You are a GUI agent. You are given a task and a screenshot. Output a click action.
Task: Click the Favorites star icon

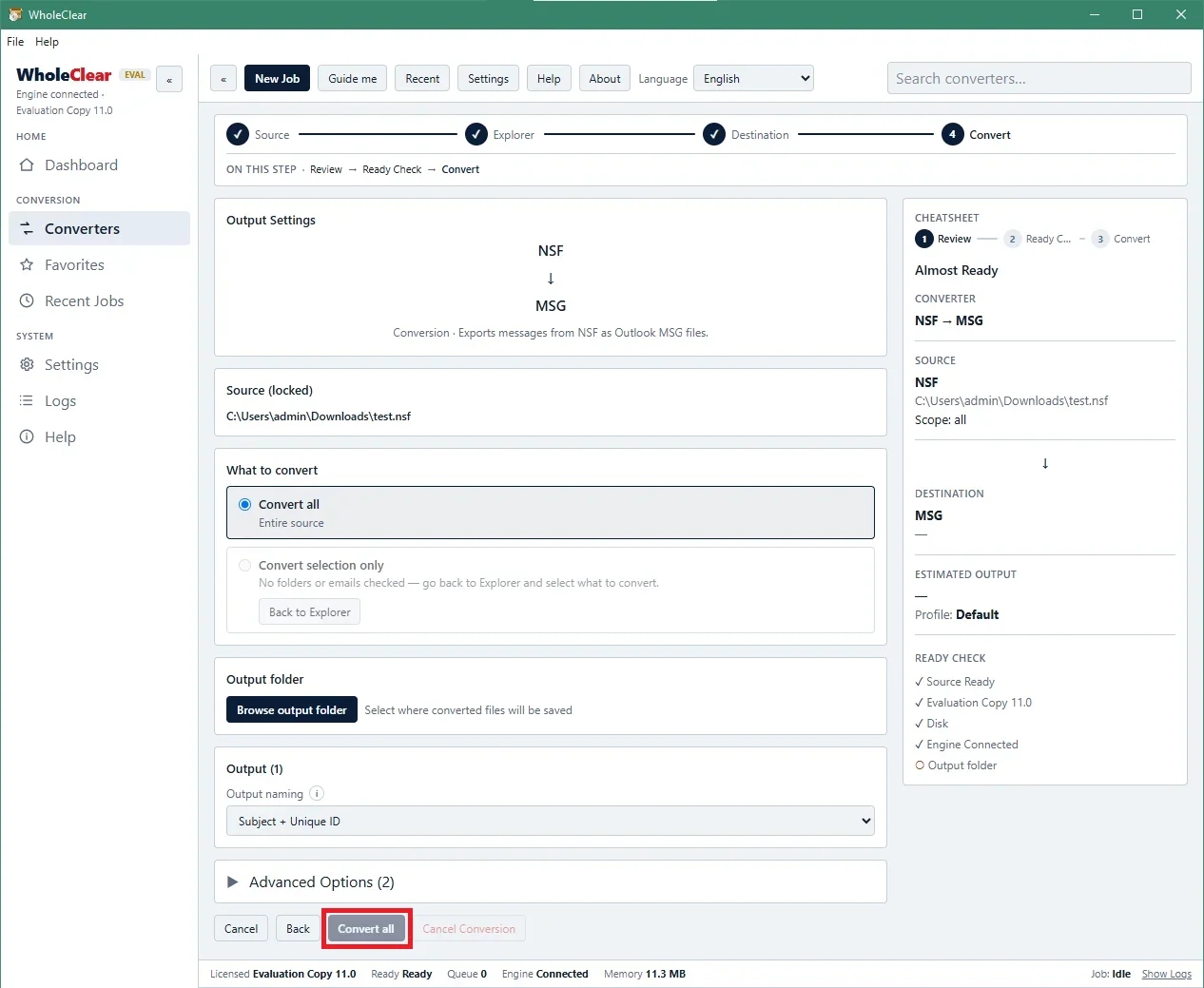tap(27, 265)
